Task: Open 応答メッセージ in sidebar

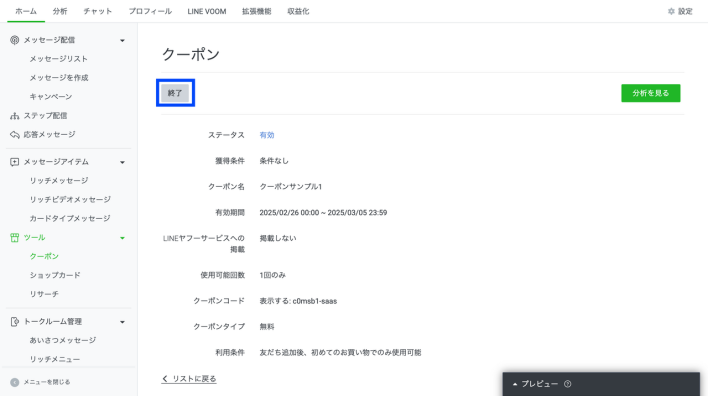Action: (x=49, y=135)
